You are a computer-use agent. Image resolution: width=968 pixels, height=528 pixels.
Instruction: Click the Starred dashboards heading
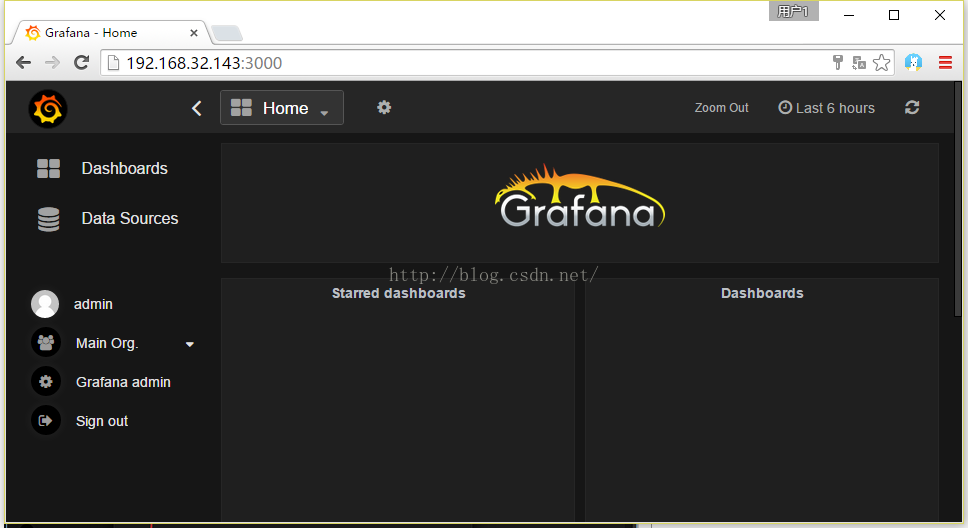point(398,293)
